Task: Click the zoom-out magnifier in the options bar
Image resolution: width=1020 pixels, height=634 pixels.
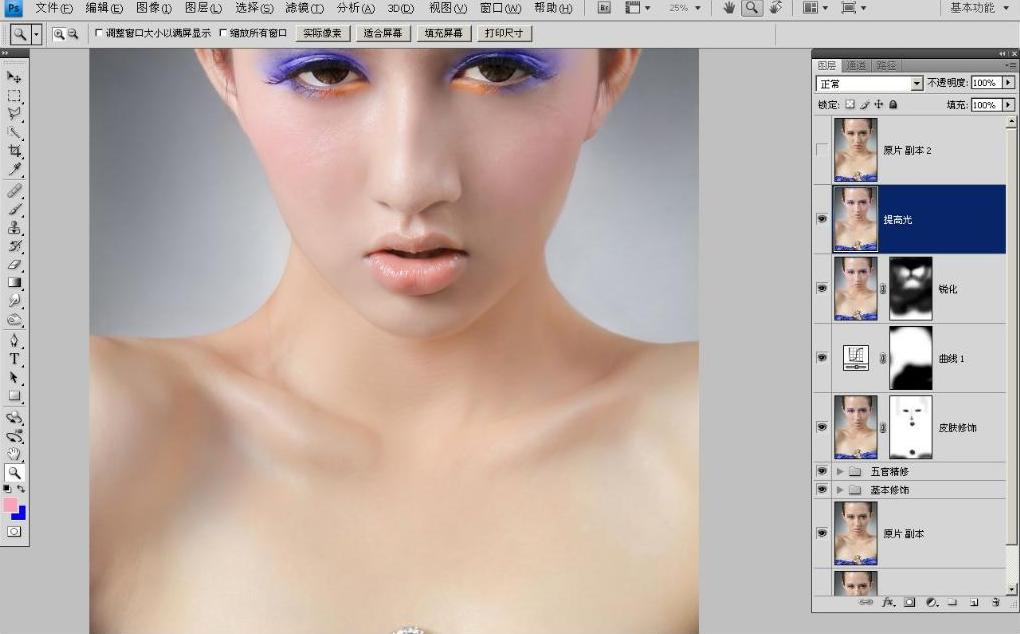Action: pyautogui.click(x=73, y=34)
